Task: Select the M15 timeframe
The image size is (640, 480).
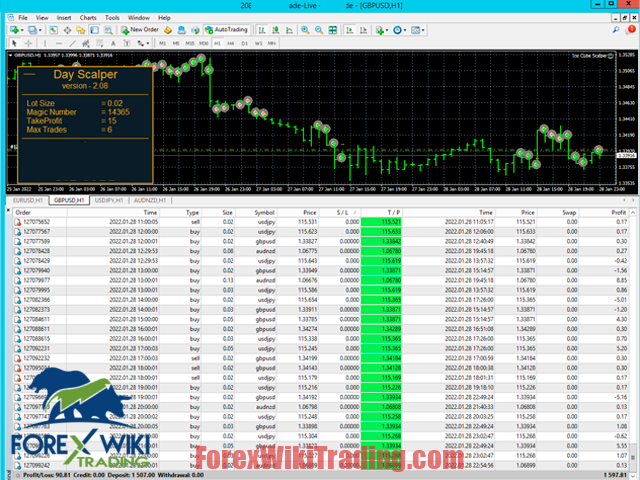Action: pos(190,43)
